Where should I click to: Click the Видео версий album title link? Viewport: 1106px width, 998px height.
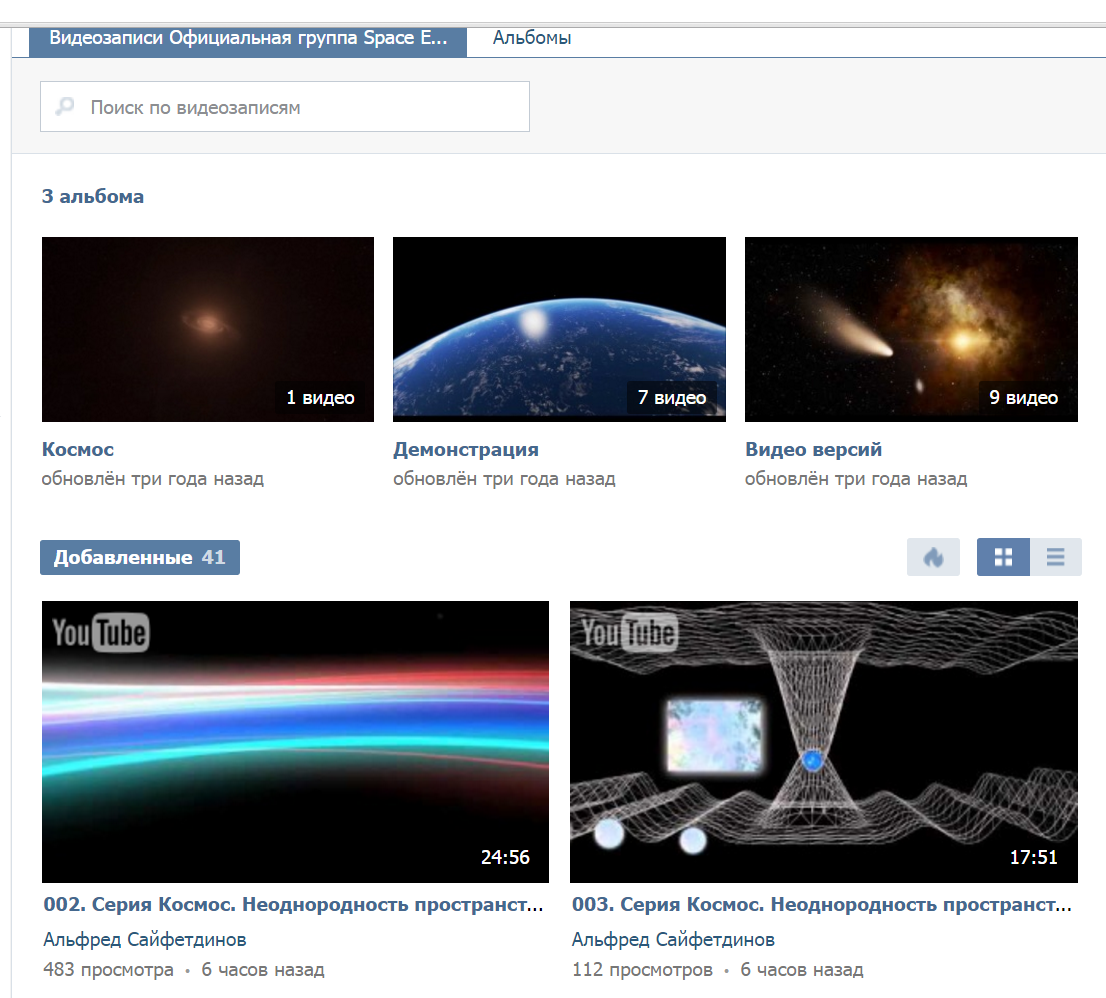coord(813,449)
